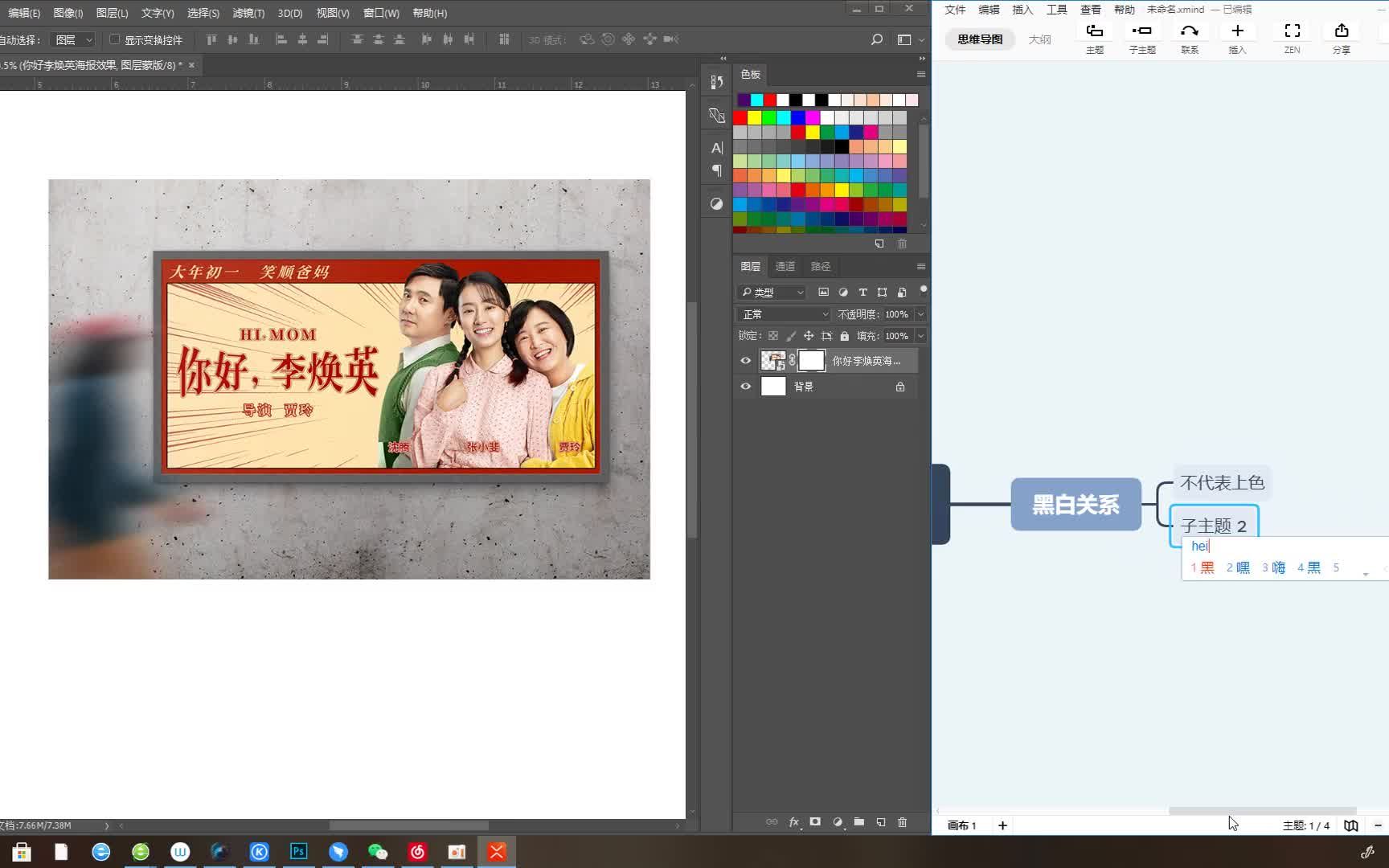Viewport: 1389px width, 868px height.
Task: Enable the 显示变换控件 checkbox
Action: pyautogui.click(x=114, y=39)
